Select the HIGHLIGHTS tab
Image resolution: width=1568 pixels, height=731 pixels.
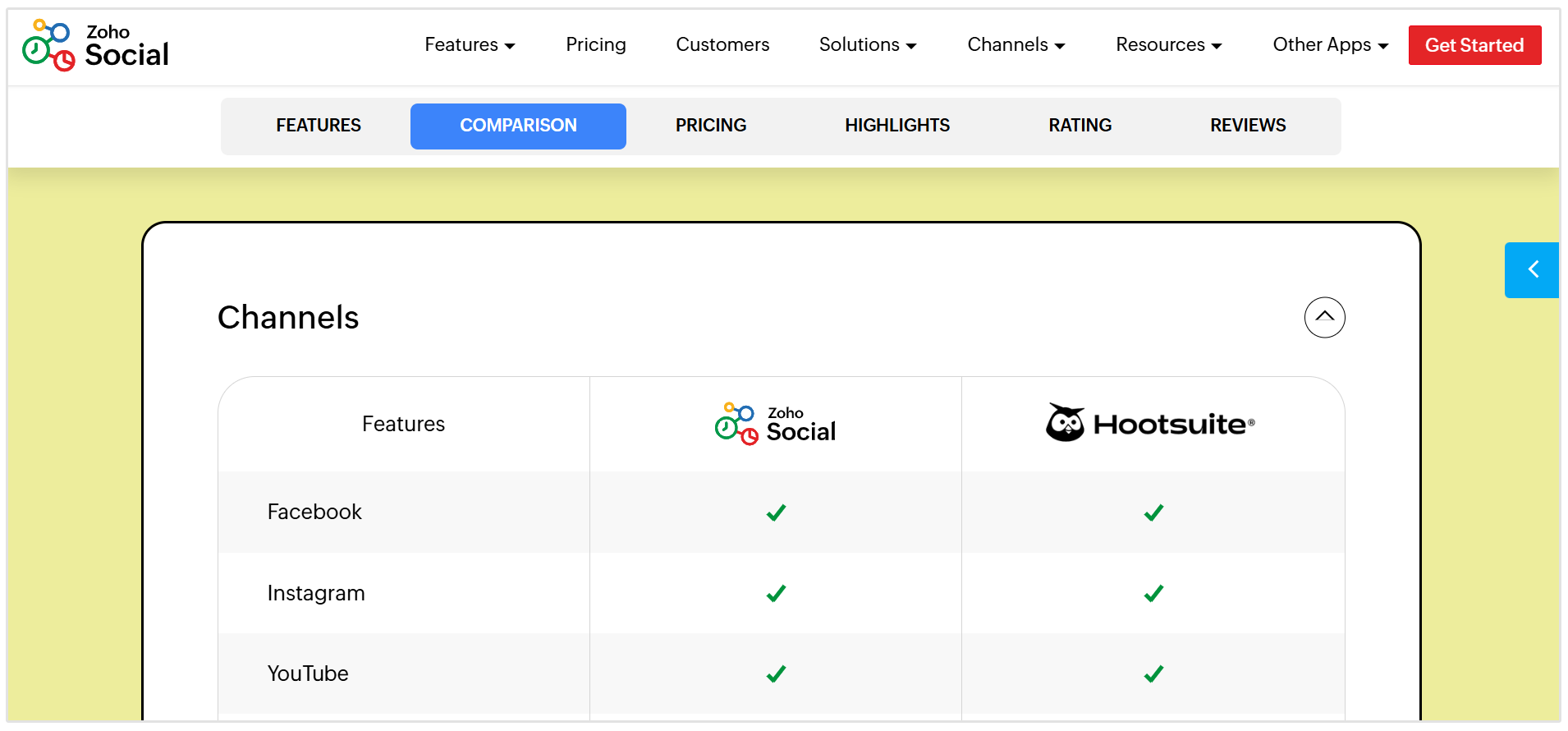pos(897,126)
